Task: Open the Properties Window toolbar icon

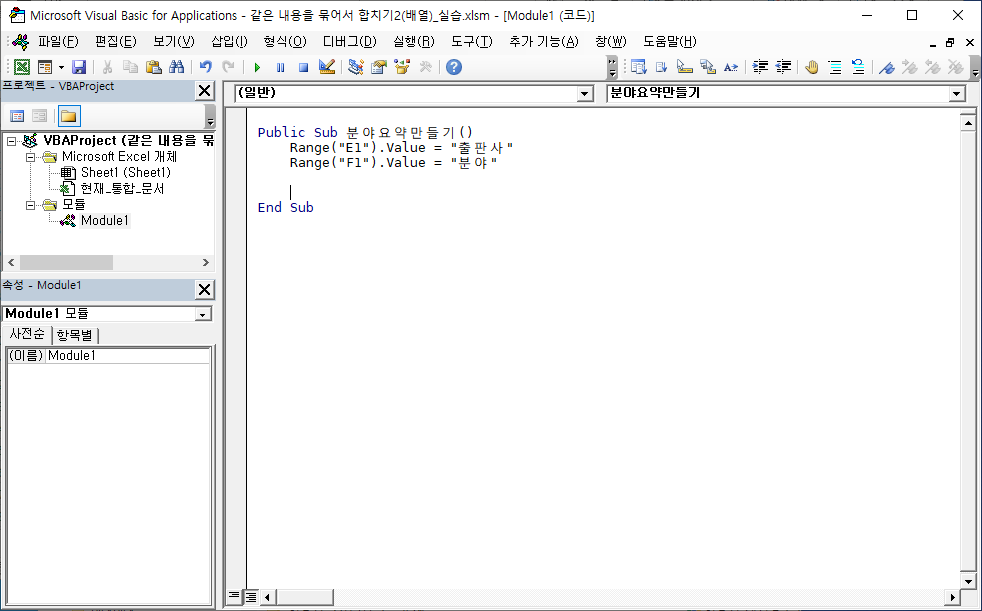Action: tap(379, 67)
